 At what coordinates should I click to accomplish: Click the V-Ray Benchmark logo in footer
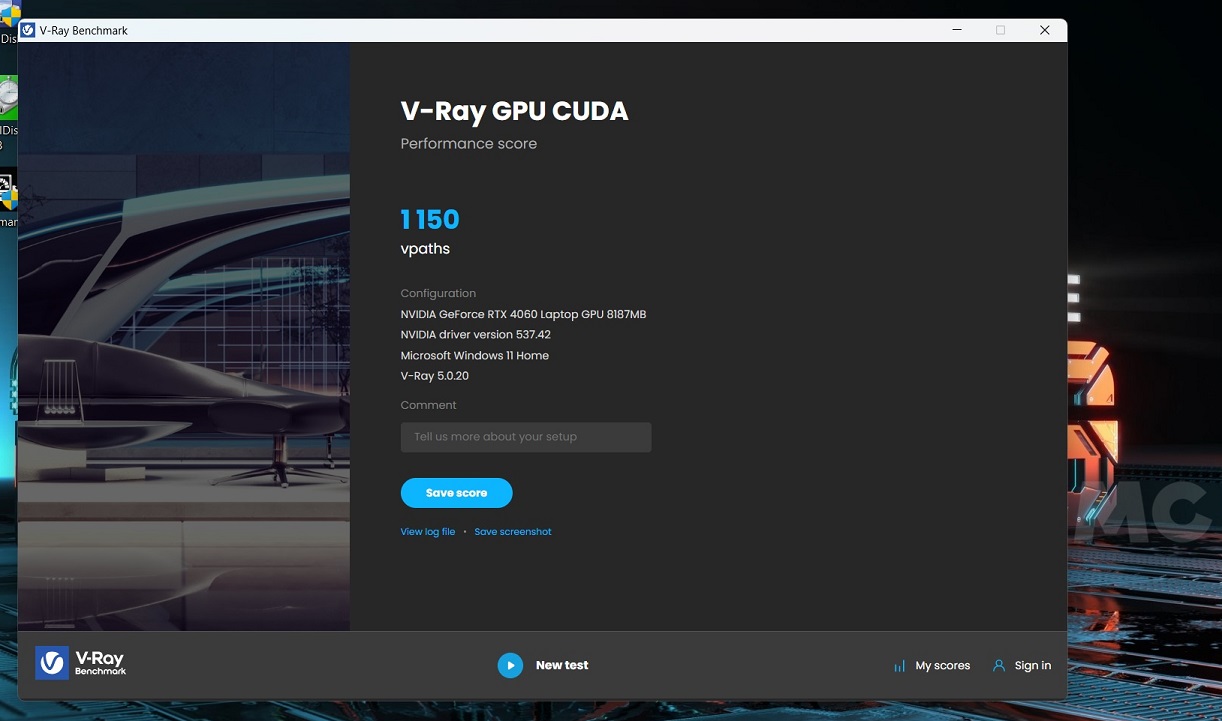point(81,662)
